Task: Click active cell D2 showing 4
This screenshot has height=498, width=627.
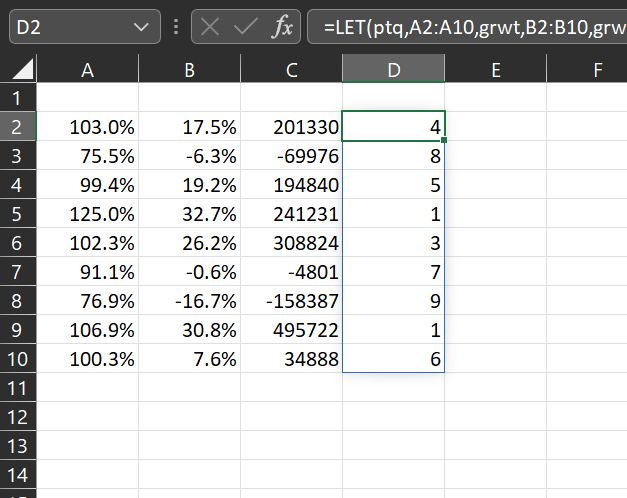Action: pos(393,126)
